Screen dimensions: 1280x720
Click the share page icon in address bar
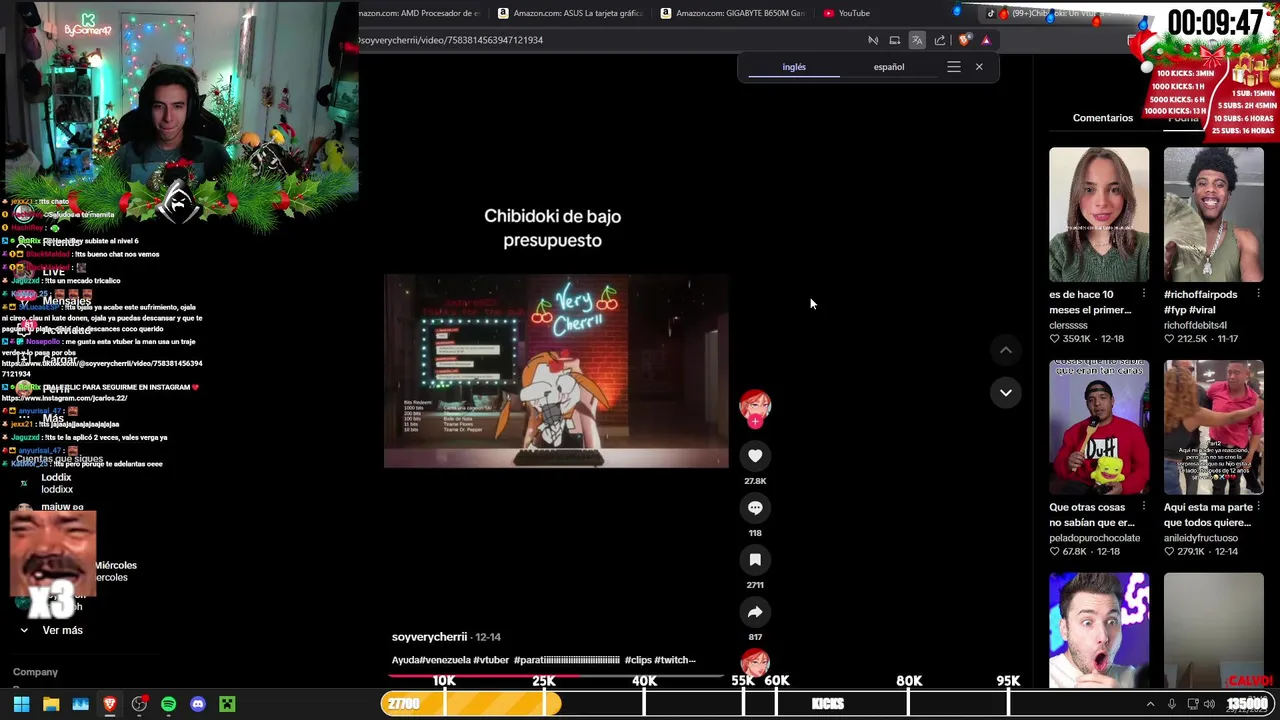(940, 40)
